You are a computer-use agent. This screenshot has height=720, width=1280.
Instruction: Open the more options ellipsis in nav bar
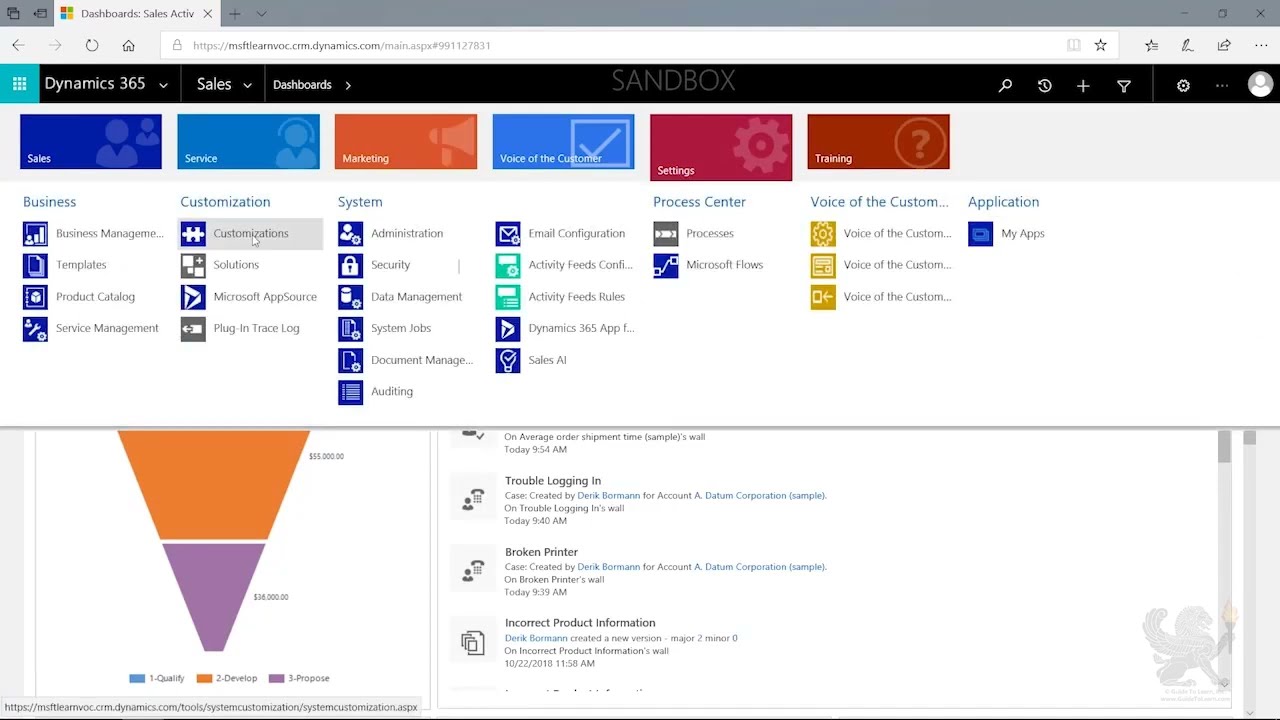[1222, 86]
